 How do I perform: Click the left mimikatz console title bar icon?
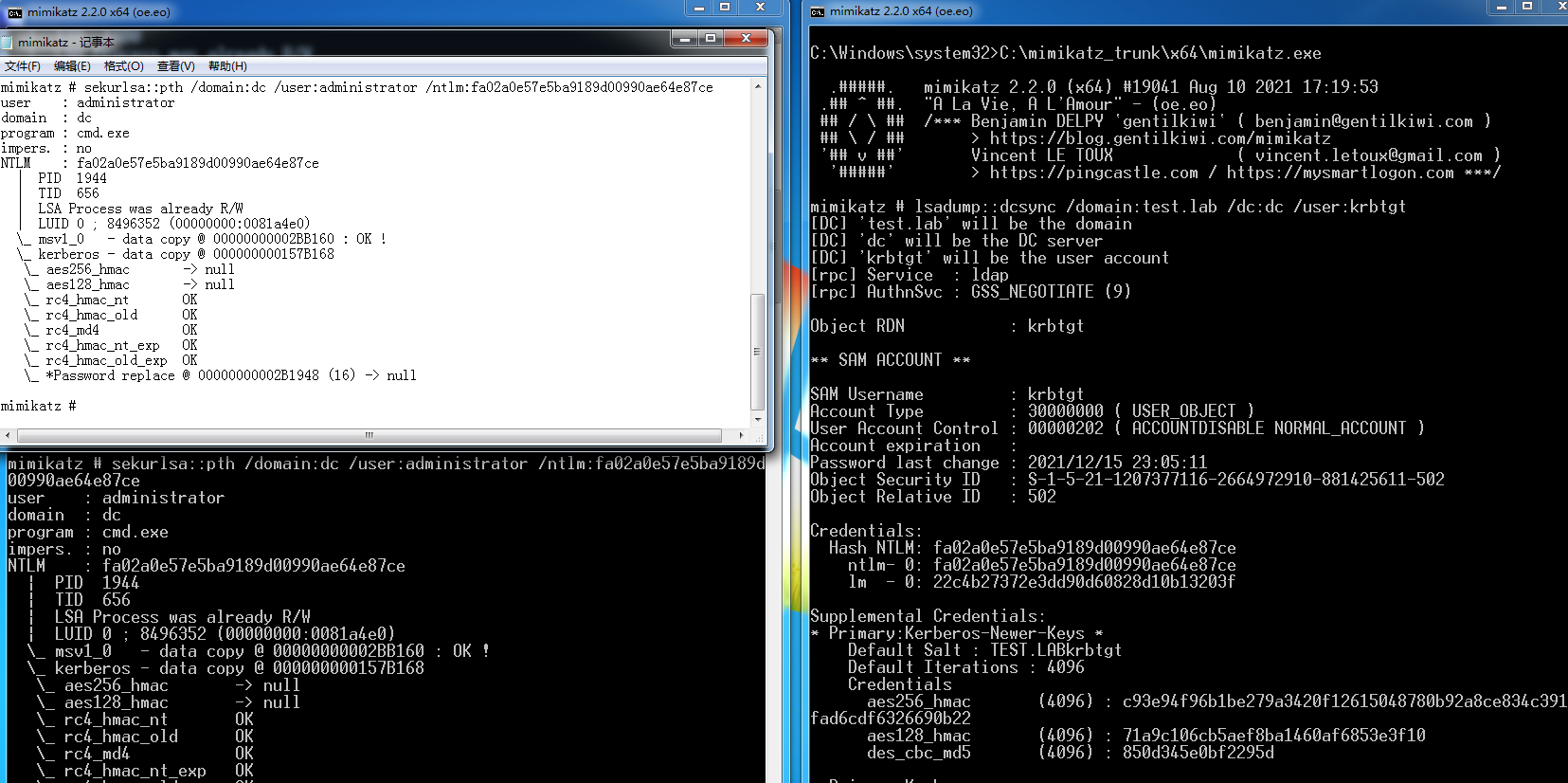[14, 12]
